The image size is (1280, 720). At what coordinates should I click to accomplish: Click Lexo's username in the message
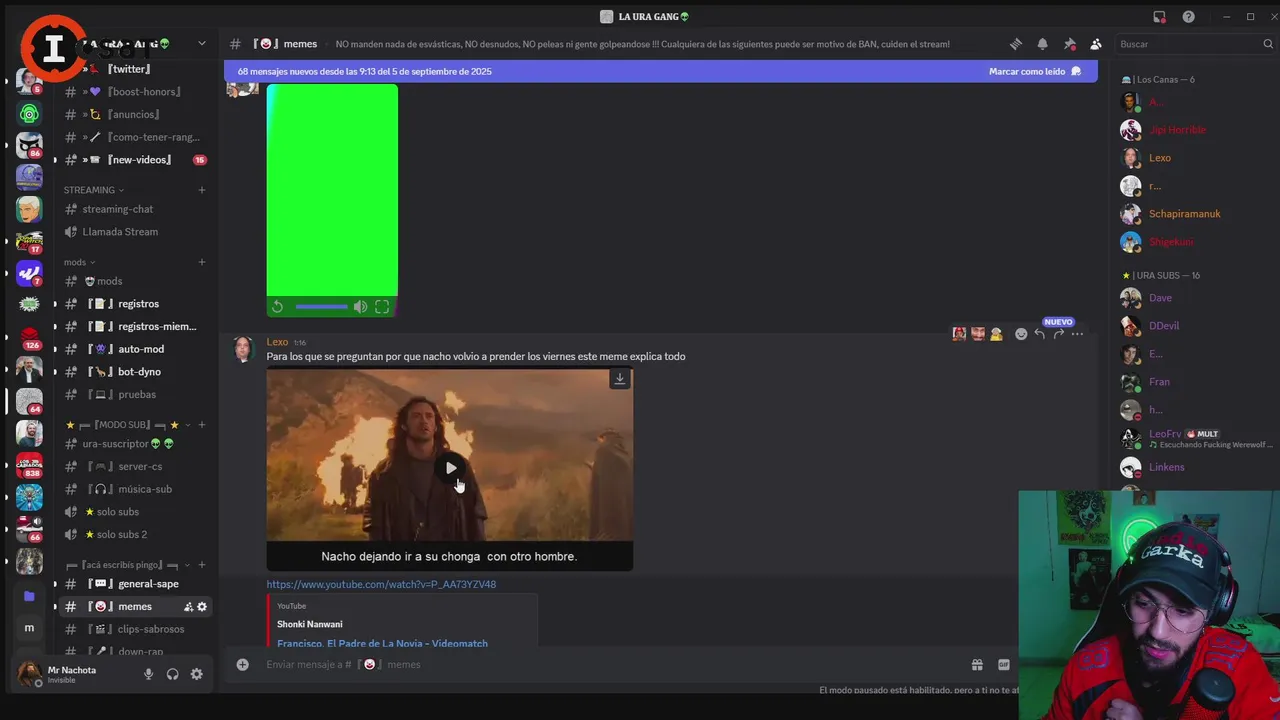click(x=277, y=342)
